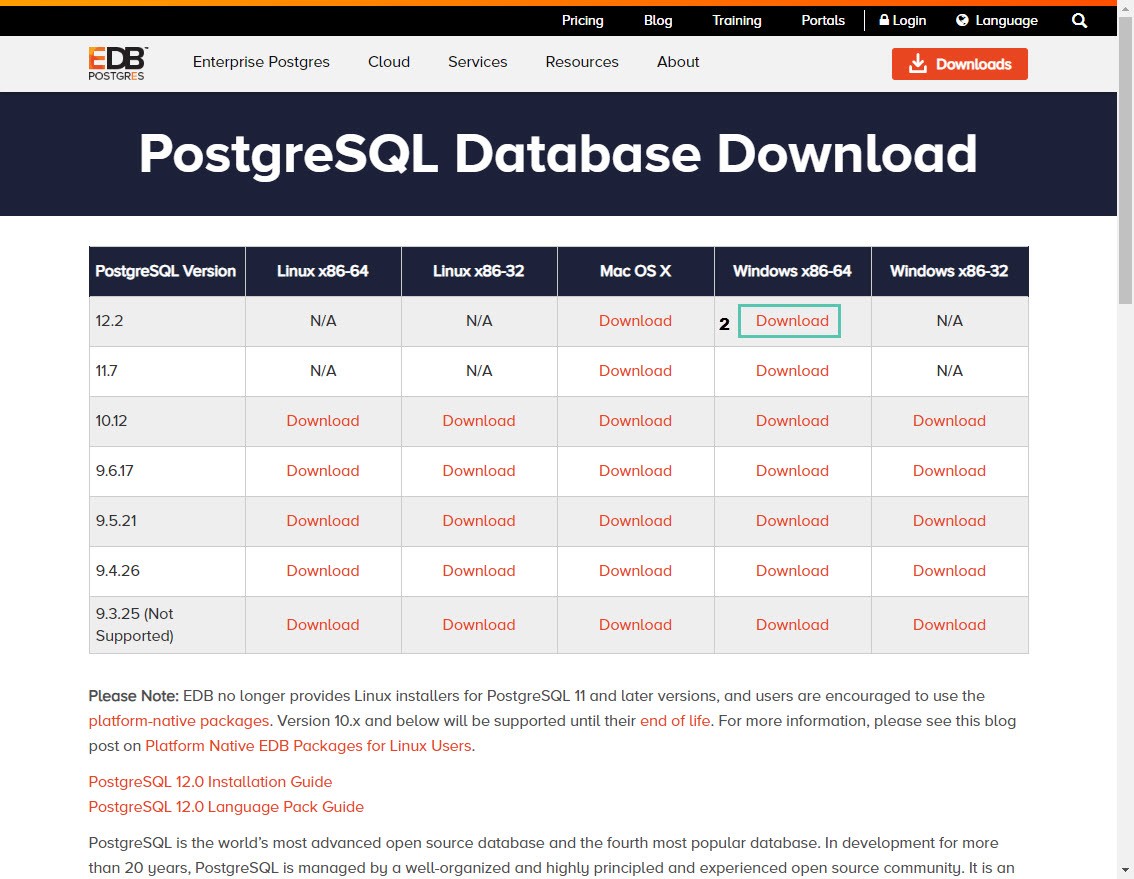Open the Blog page
1134x879 pixels.
[x=657, y=20]
